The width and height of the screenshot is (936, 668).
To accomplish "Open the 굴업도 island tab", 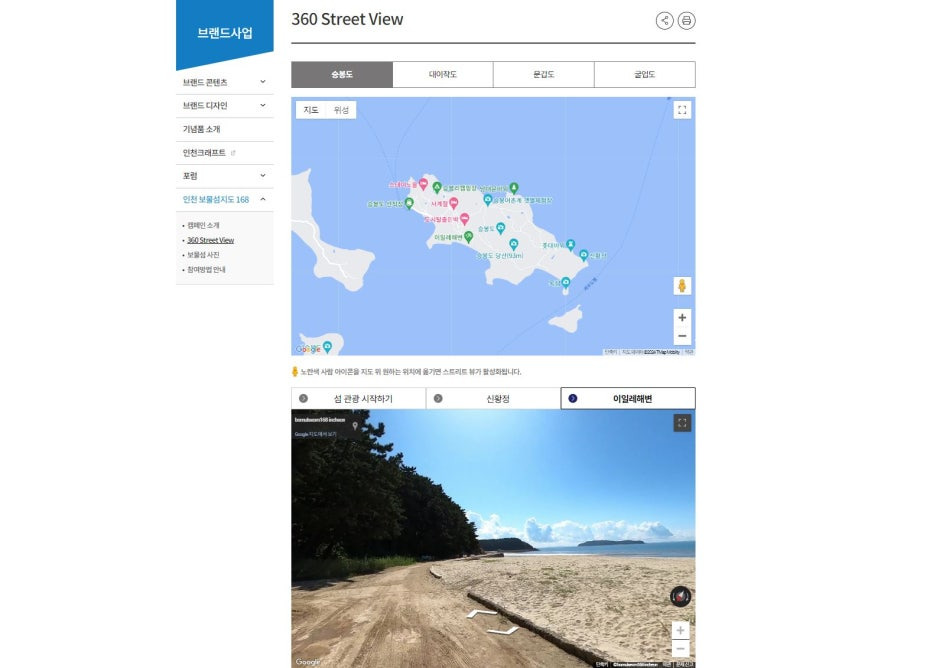I will tap(645, 75).
